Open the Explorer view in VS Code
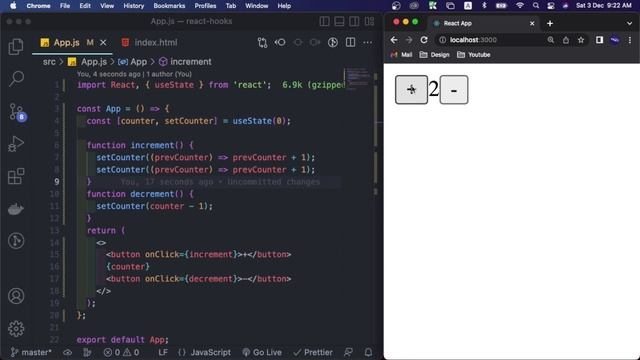 click(16, 47)
